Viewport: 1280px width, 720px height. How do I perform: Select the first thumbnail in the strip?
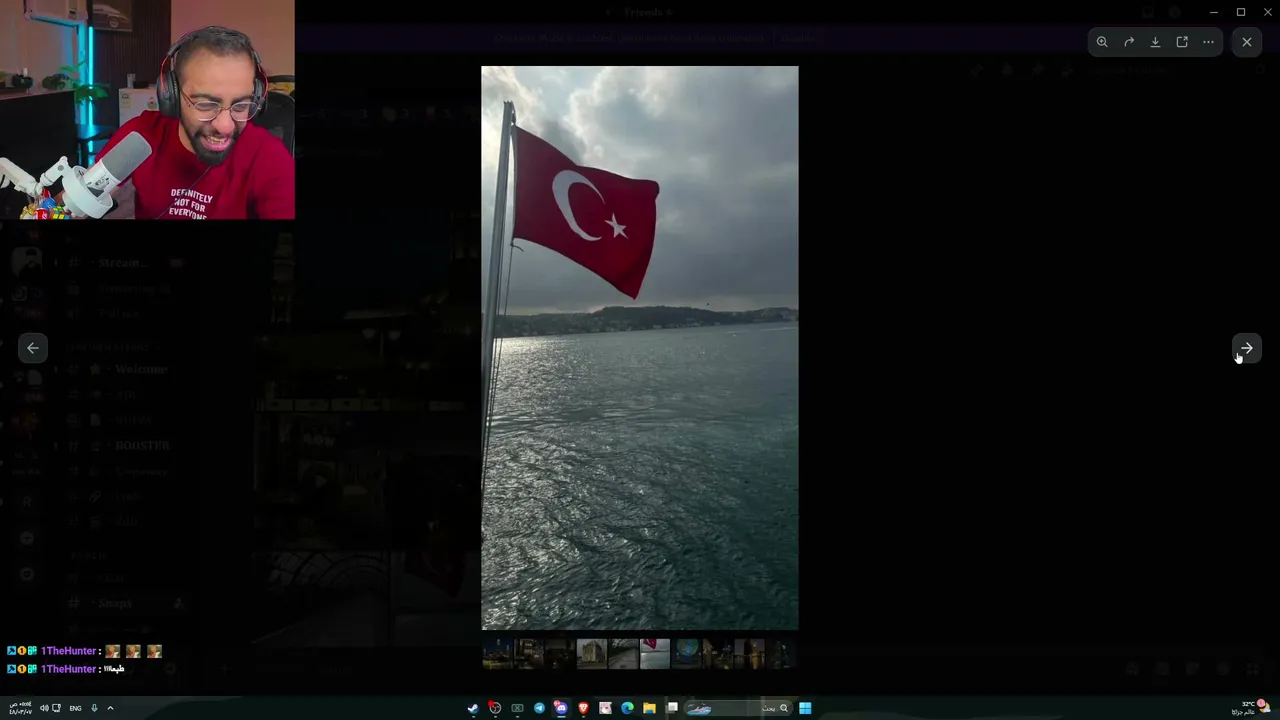tap(496, 654)
